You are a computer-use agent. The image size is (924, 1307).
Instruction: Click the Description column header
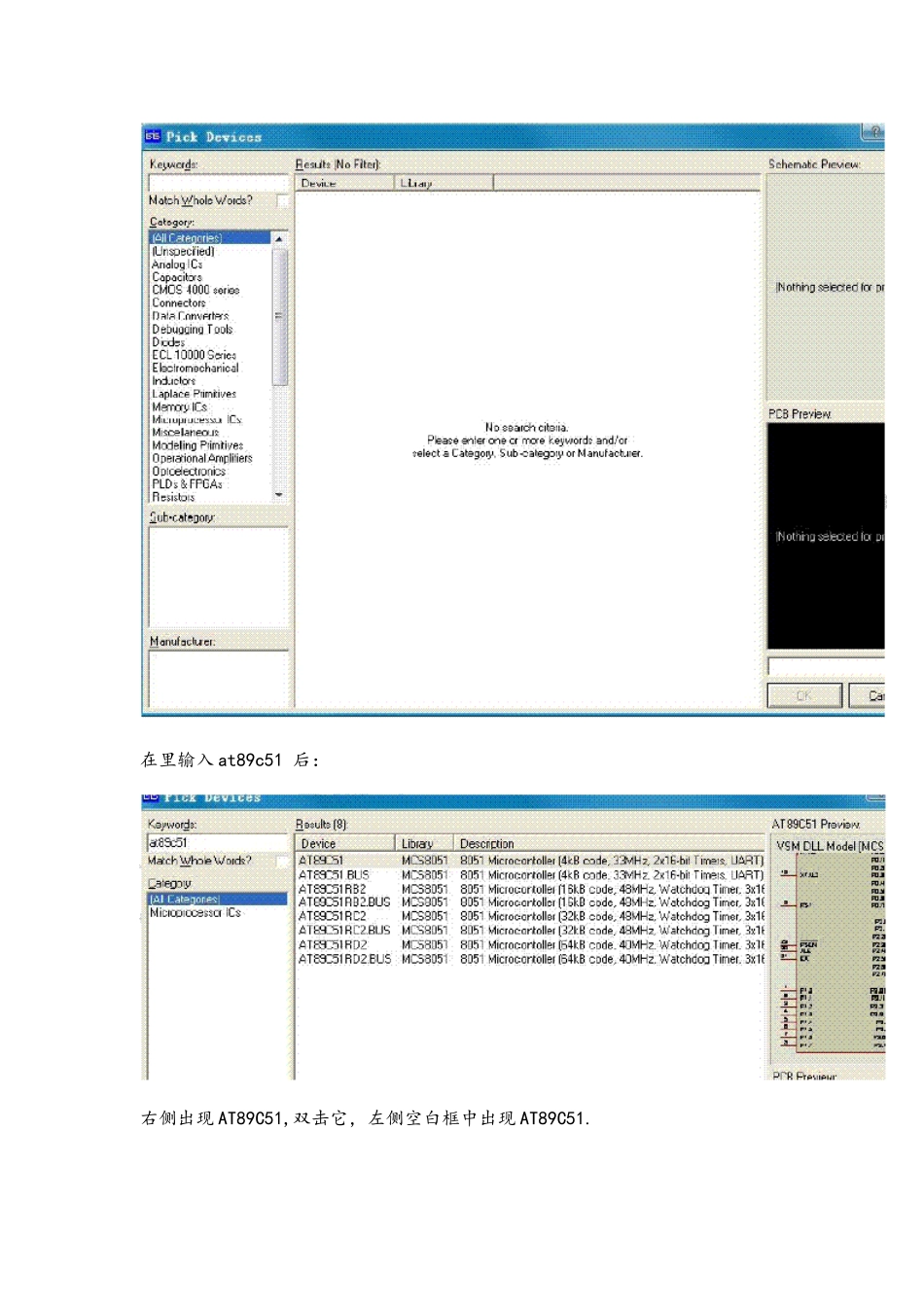coord(610,843)
